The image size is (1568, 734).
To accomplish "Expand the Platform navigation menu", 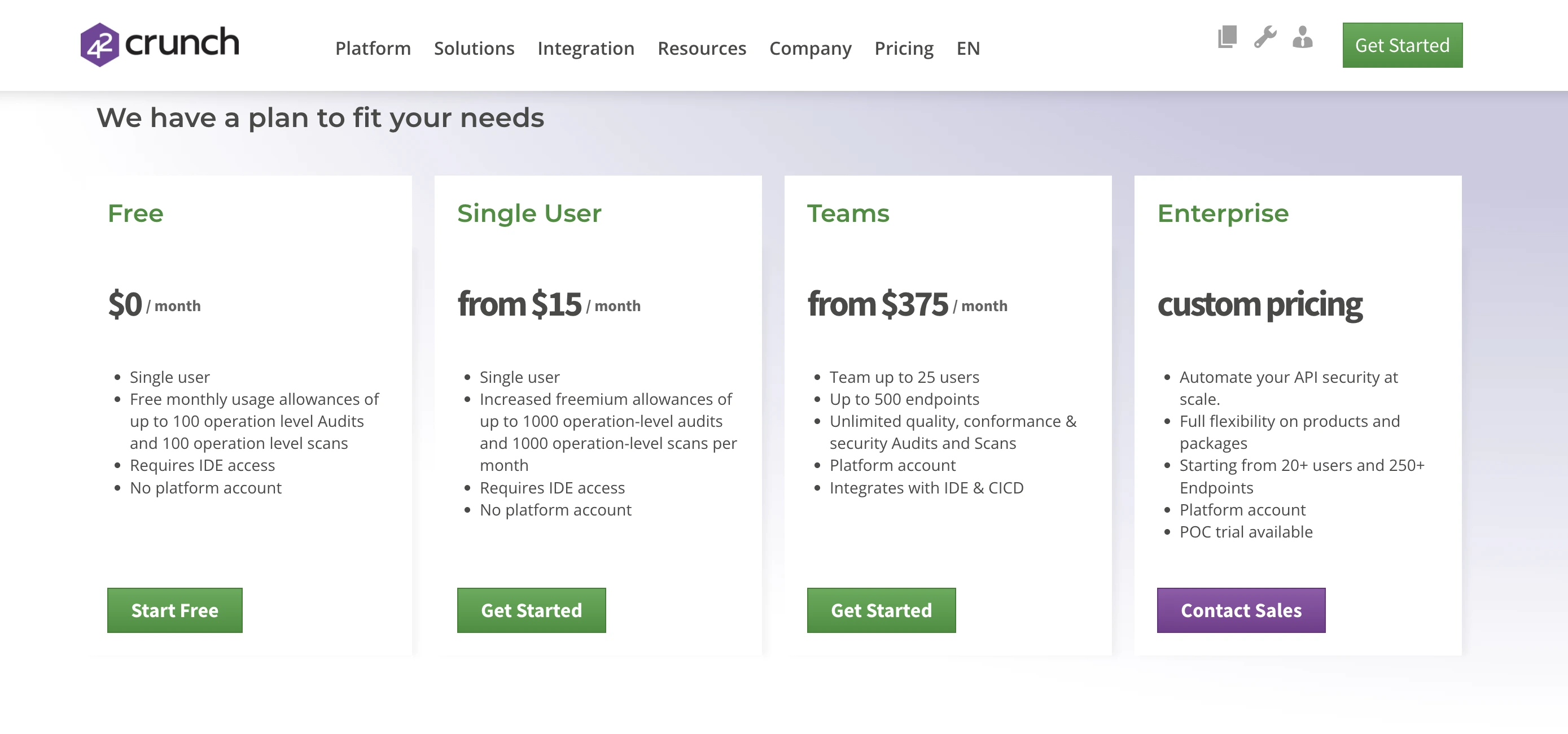I will (373, 47).
